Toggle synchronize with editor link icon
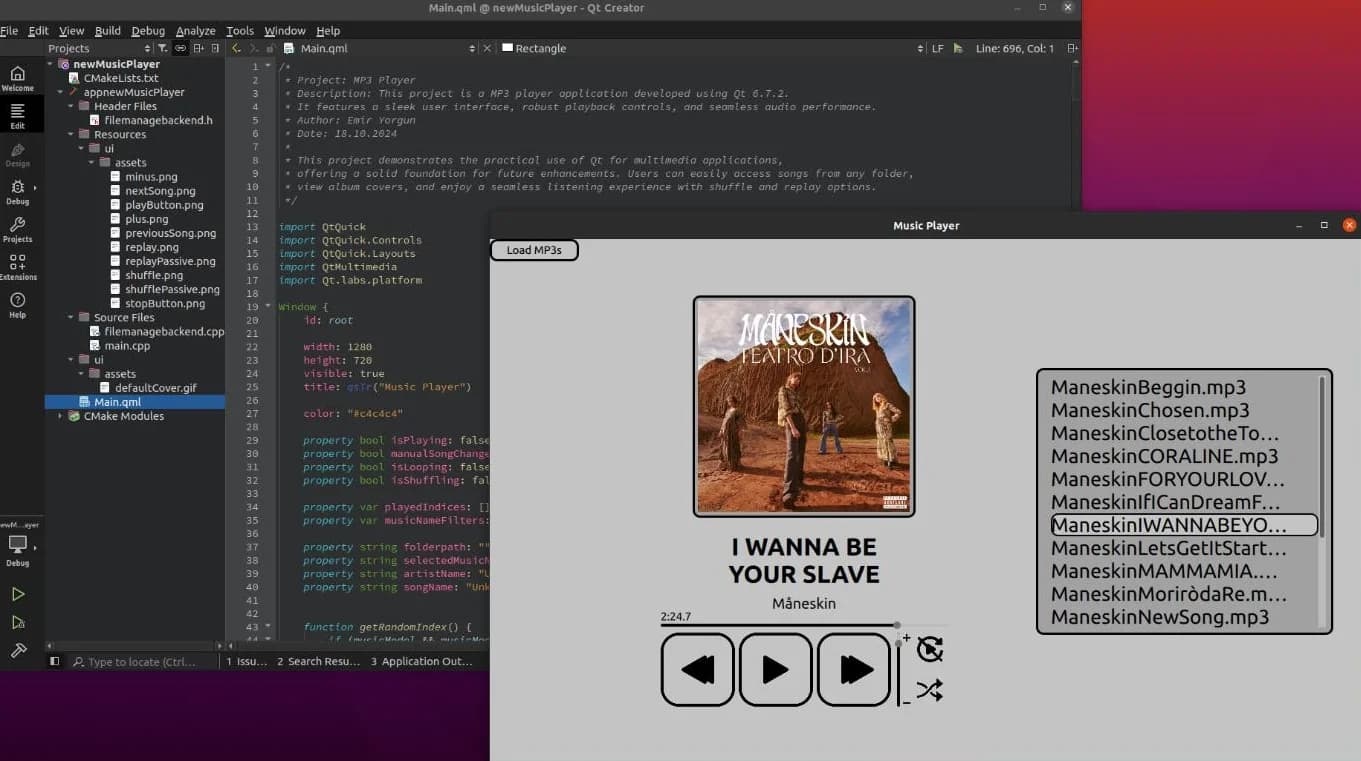1361x761 pixels. click(x=180, y=48)
